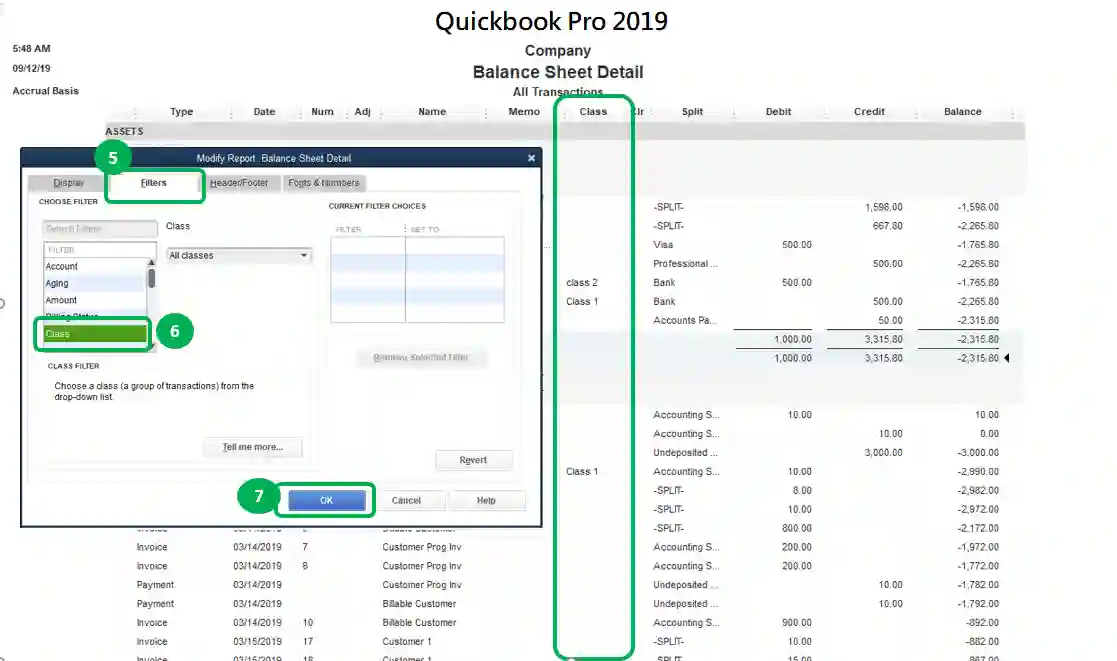Click the 'Accounts Pa...' split cell

click(685, 321)
